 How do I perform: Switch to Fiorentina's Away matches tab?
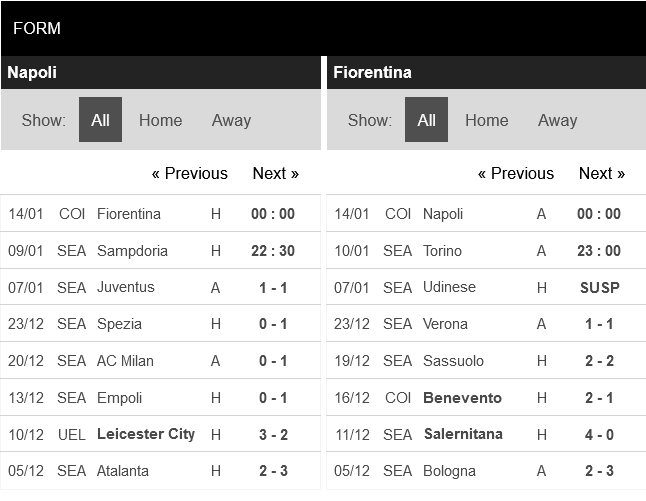tap(557, 120)
